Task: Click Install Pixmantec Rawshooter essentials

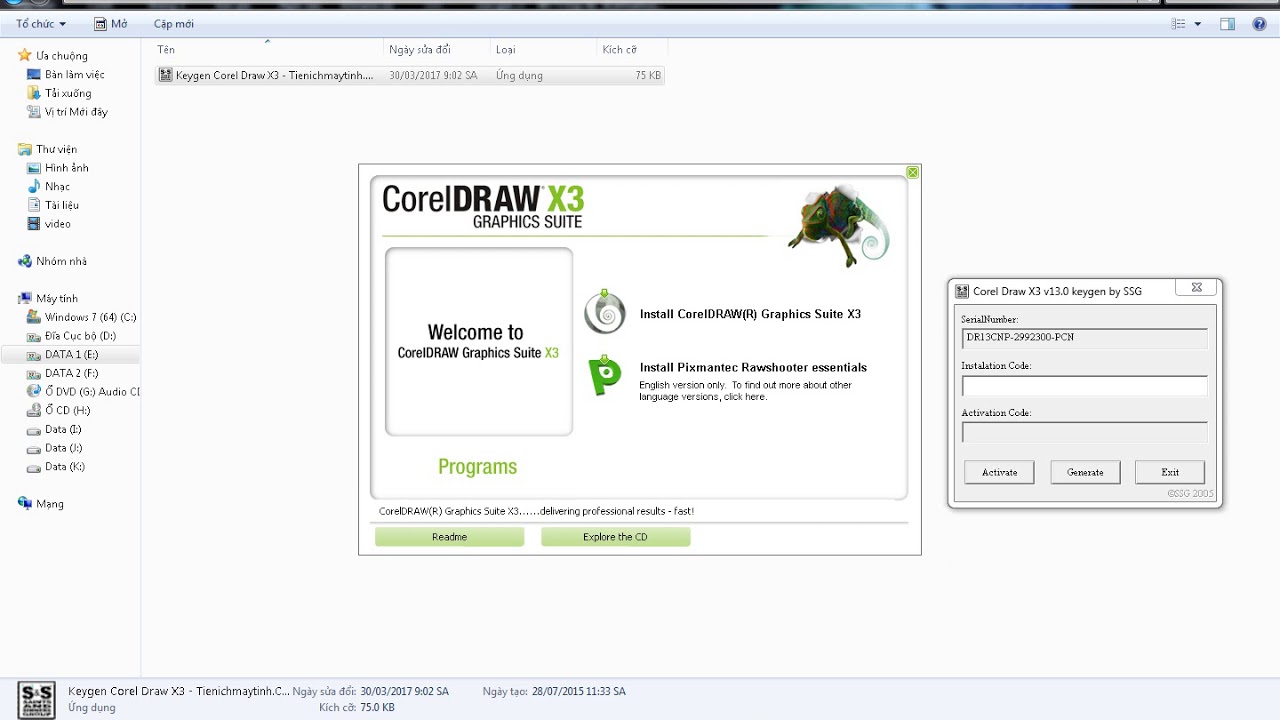Action: tap(753, 367)
